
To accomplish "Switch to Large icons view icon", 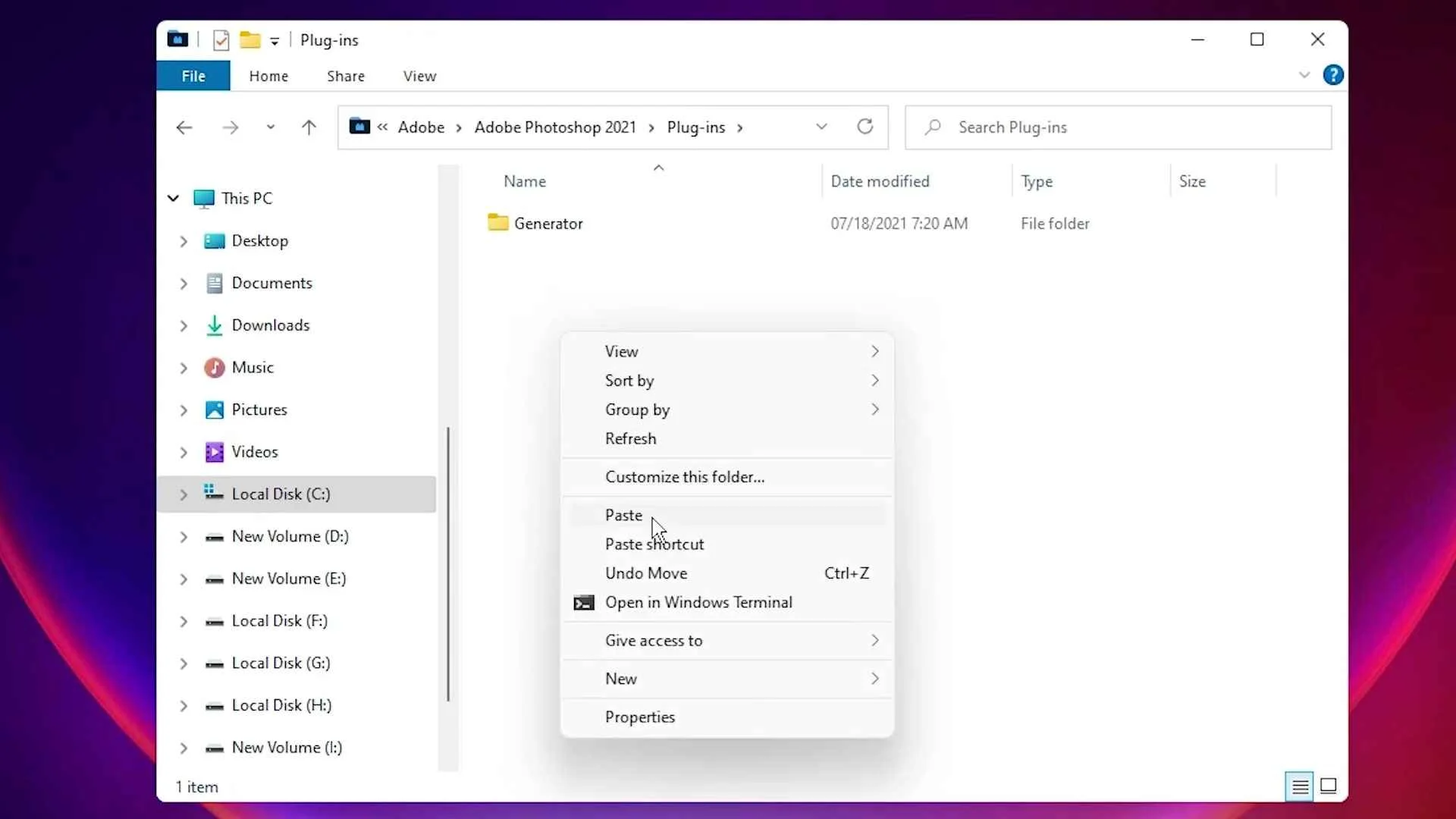I will (x=1329, y=786).
